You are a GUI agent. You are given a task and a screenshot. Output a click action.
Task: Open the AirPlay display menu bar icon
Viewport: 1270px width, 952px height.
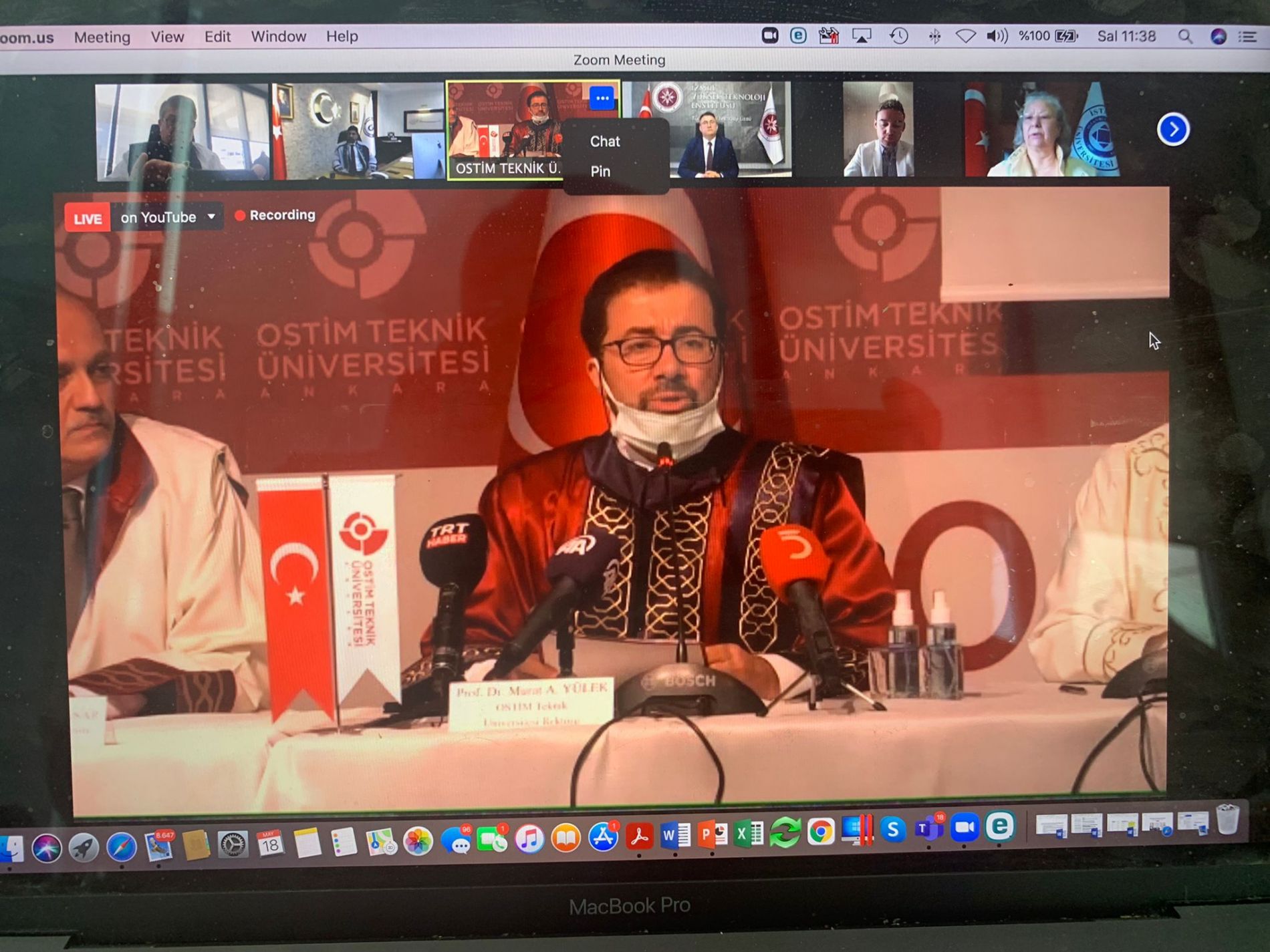(862, 36)
